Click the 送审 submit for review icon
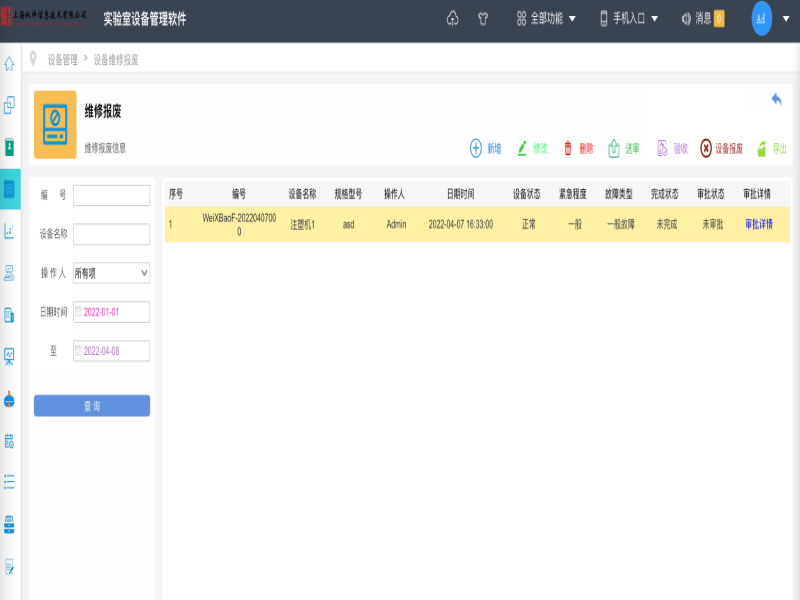The image size is (800, 600). coord(614,149)
